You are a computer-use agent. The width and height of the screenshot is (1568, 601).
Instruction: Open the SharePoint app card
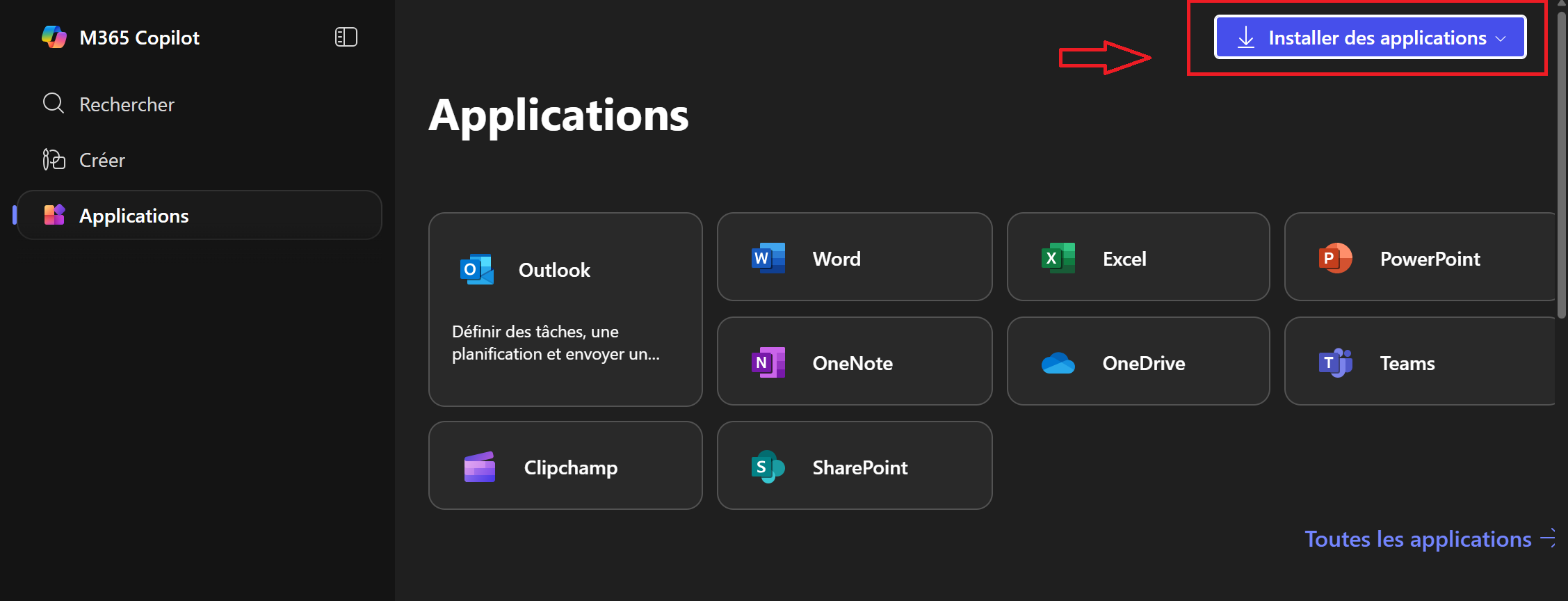point(855,465)
